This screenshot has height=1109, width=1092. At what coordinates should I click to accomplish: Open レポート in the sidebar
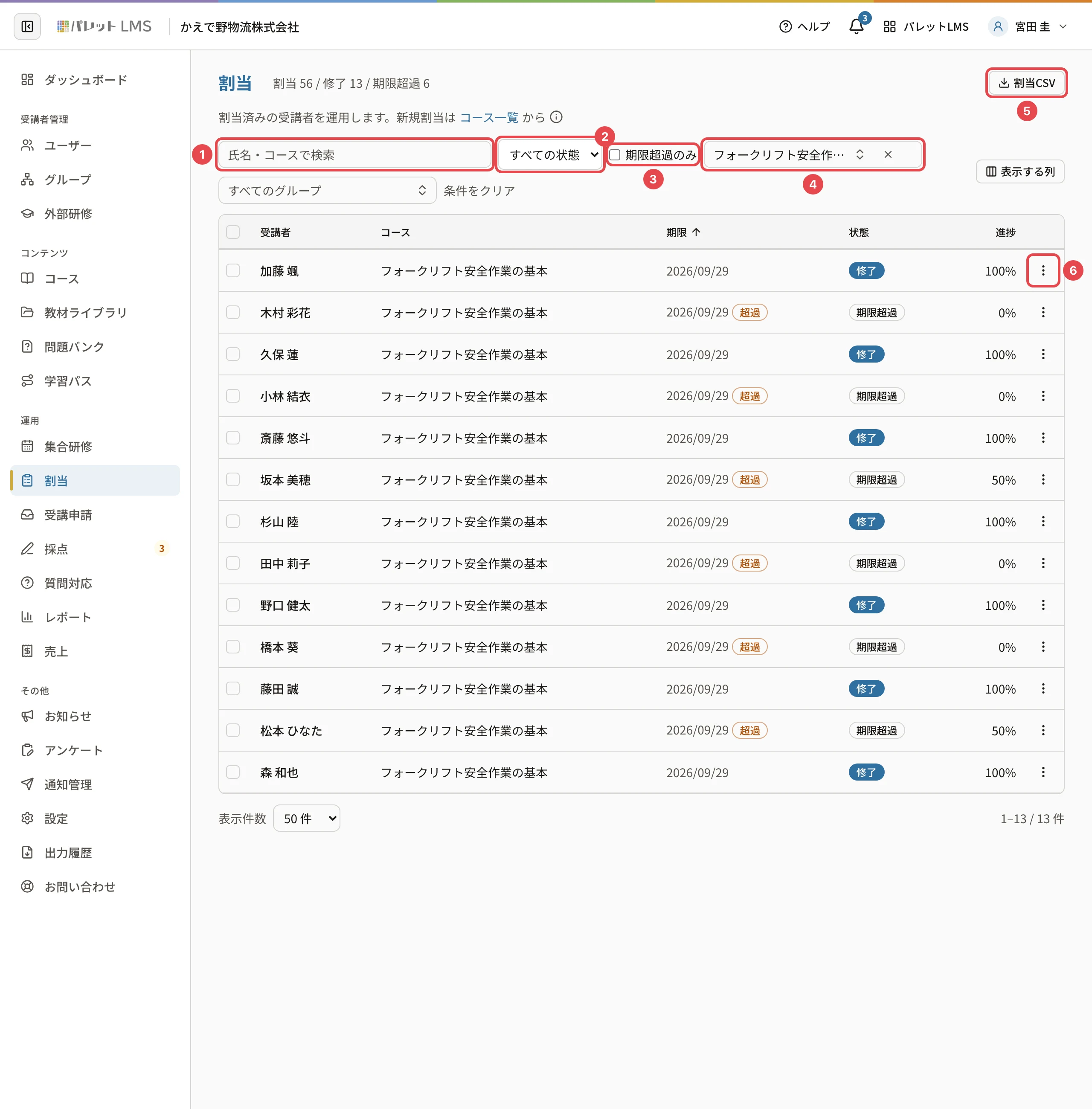tap(95, 618)
